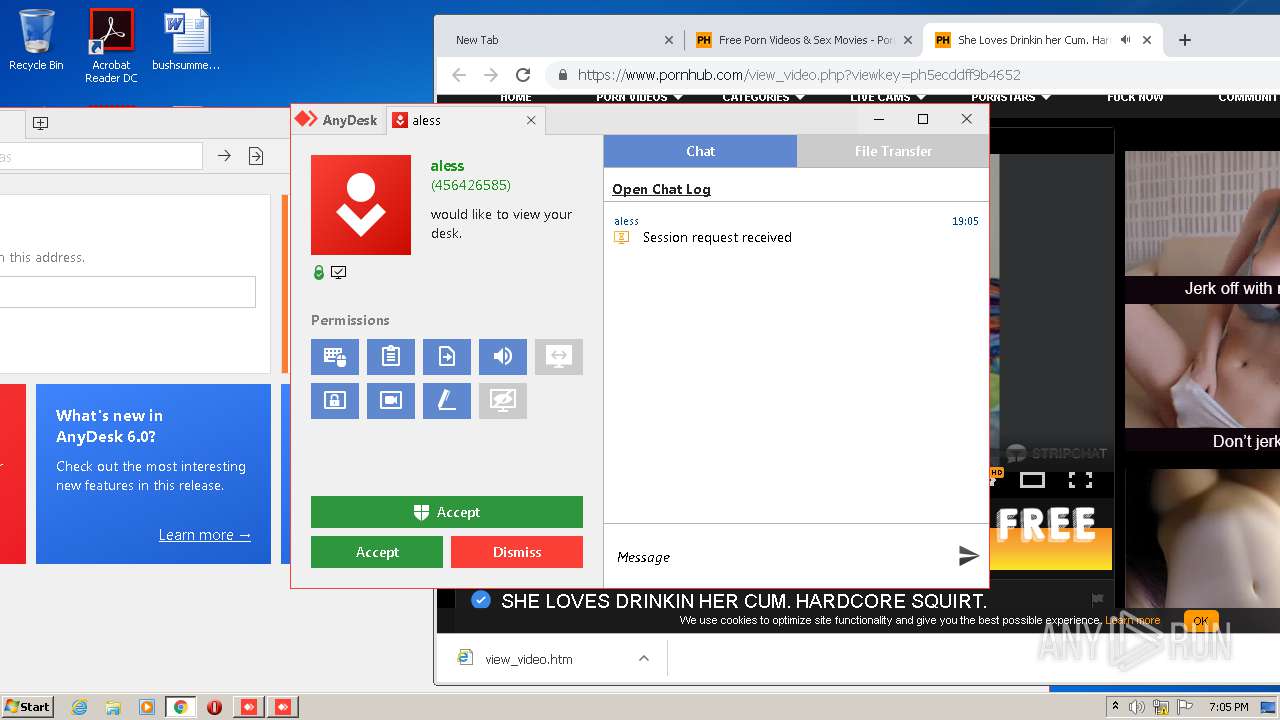Select the aless tab in AnyDesk
This screenshot has height=720, width=1280.
[465, 120]
